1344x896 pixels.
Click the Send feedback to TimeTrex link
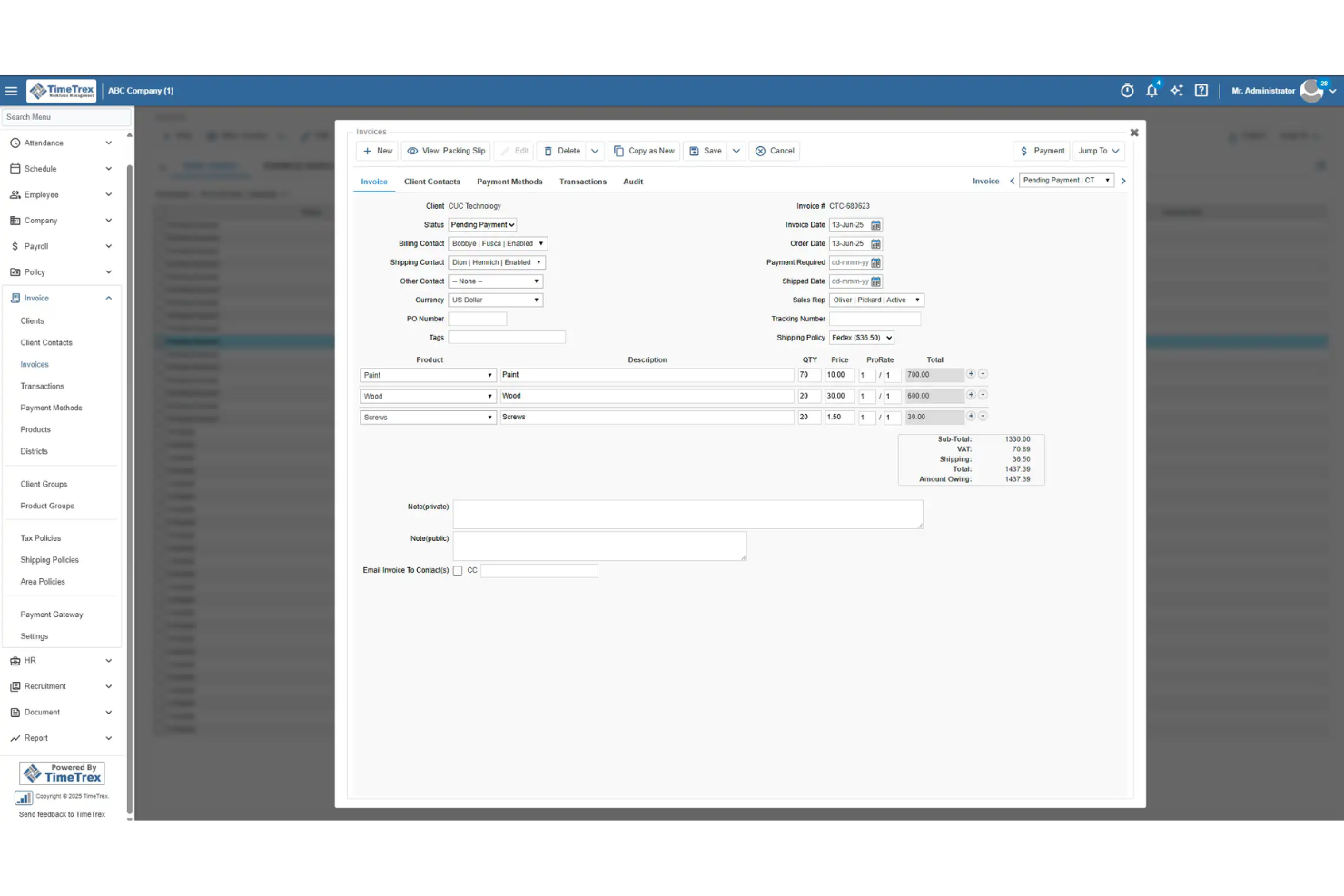tap(61, 814)
